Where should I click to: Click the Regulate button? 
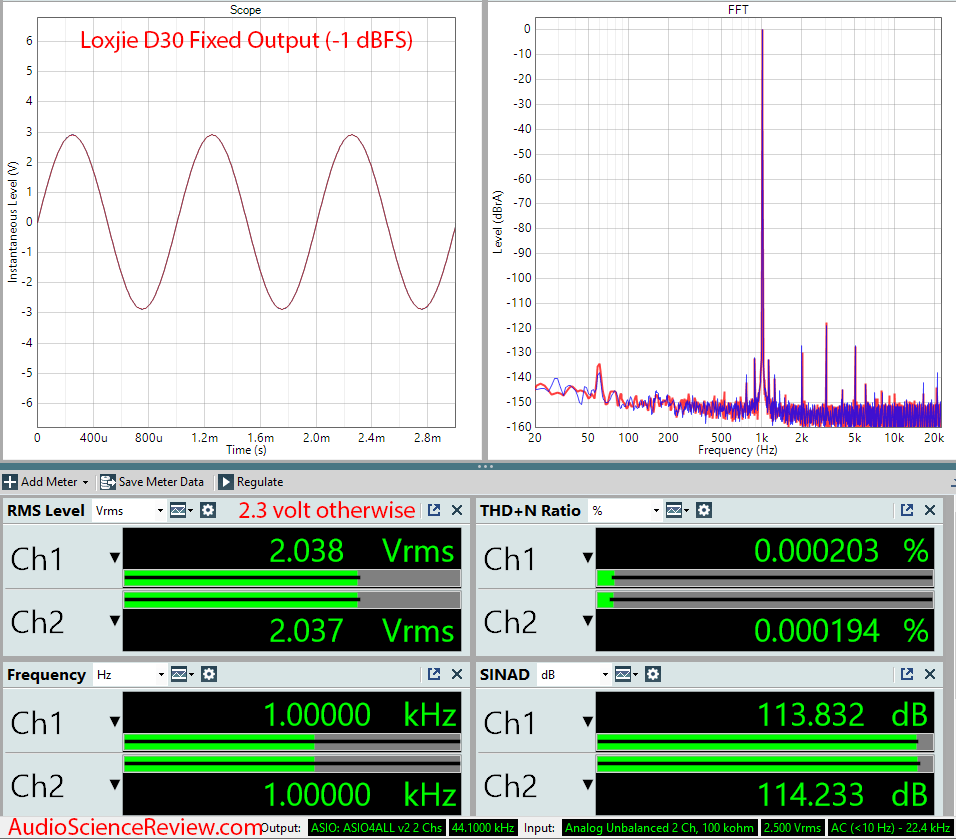[251, 482]
